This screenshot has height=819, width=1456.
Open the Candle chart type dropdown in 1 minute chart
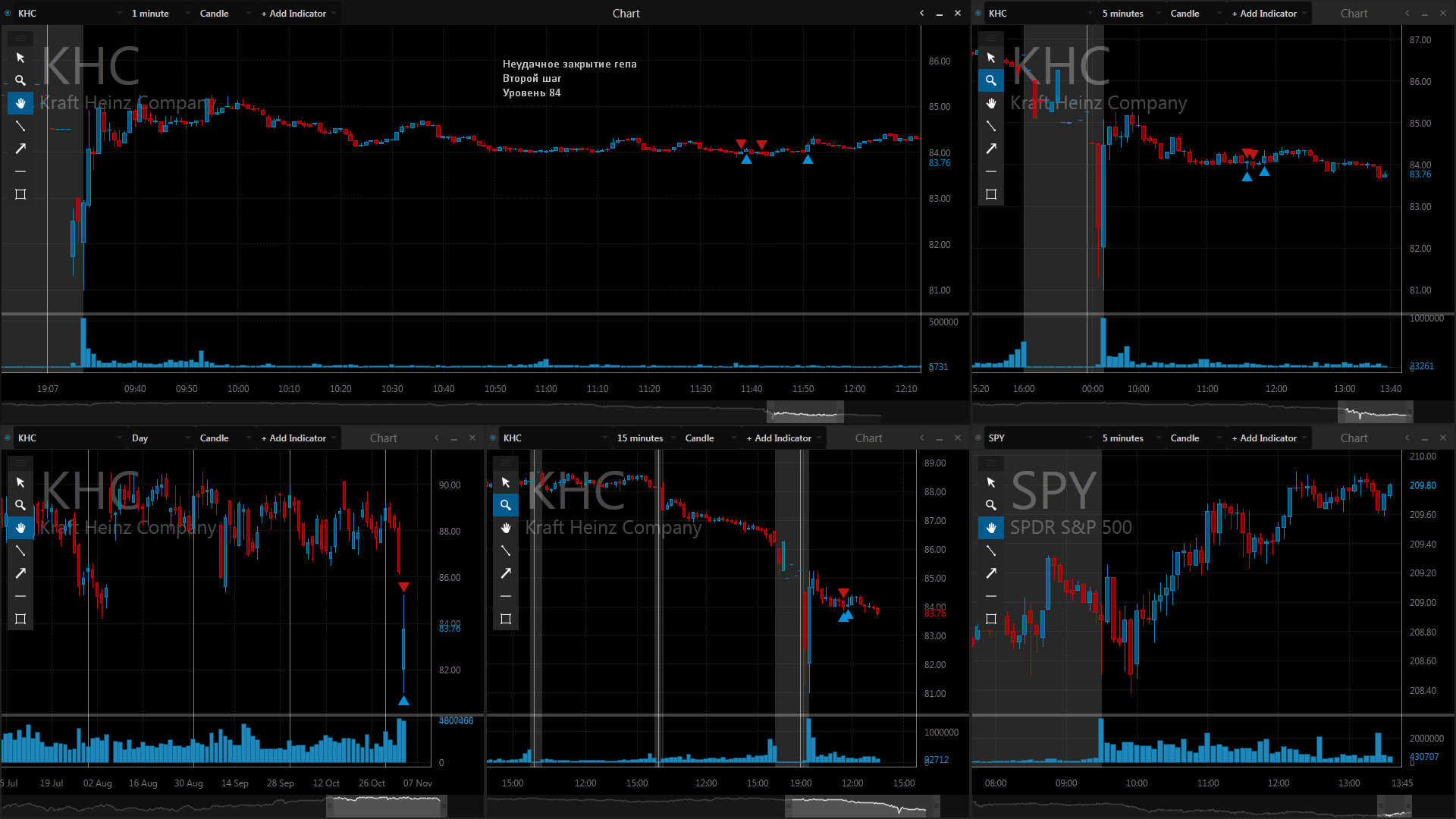[224, 13]
